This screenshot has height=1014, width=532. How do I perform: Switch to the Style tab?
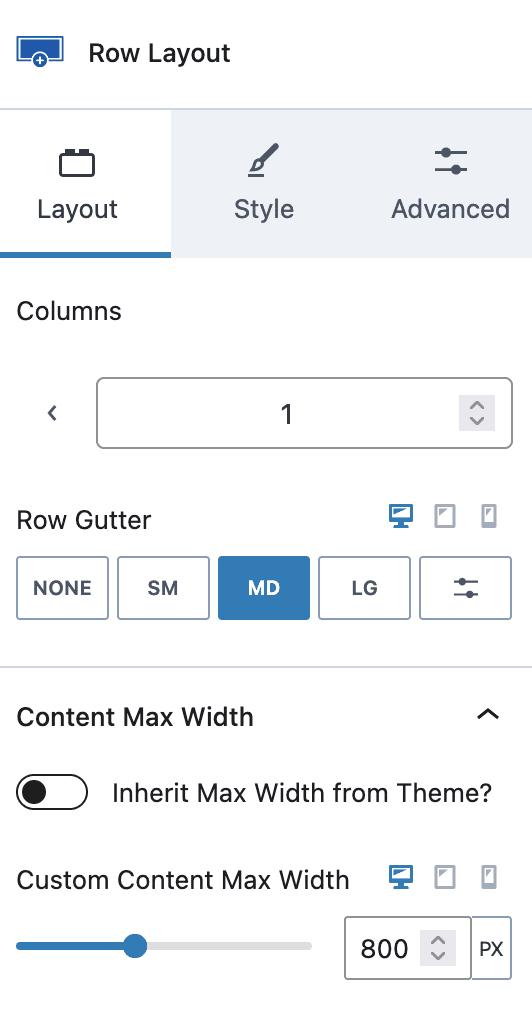(264, 184)
